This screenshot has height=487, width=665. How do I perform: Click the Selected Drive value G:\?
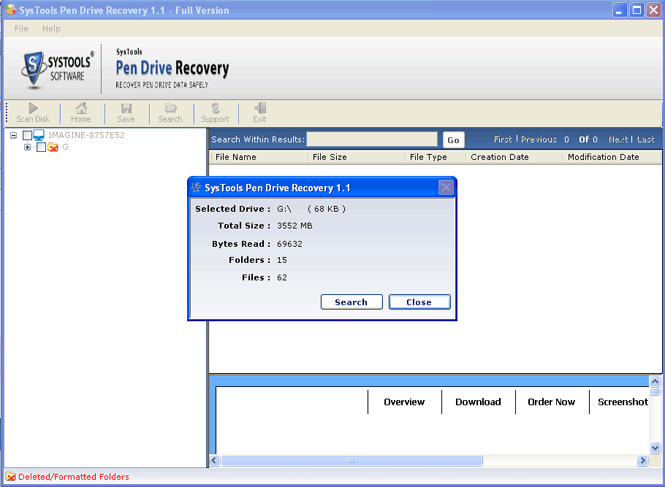284,209
